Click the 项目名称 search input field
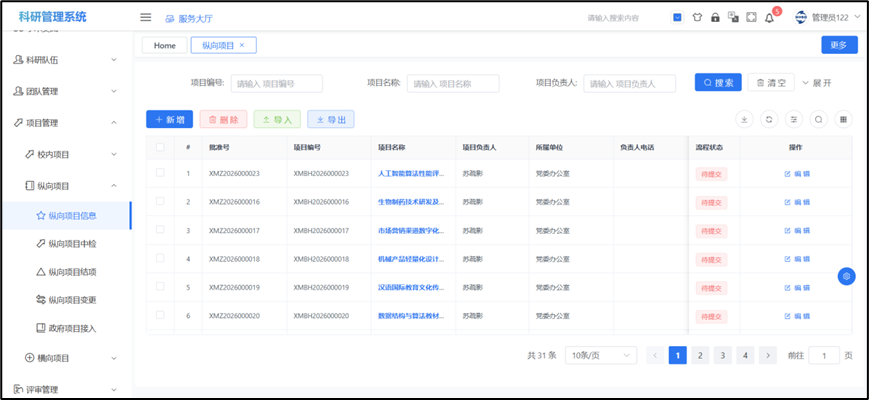Screen dimensions: 869x400 [x=452, y=83]
